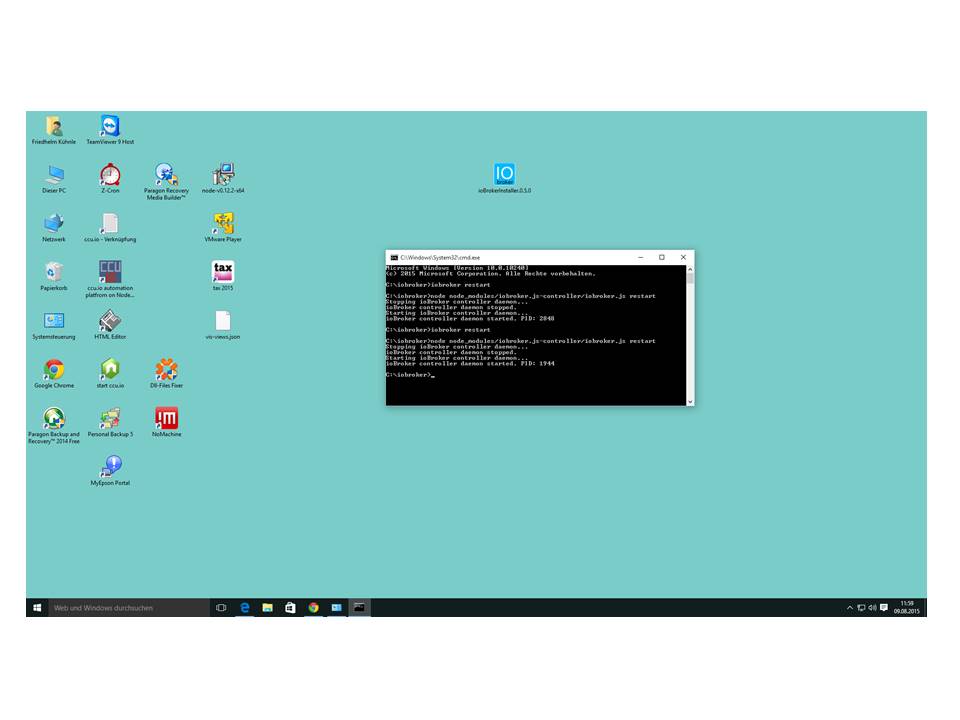Select ccu.io automation platform icon
This screenshot has height=720, width=960.
(x=110, y=279)
